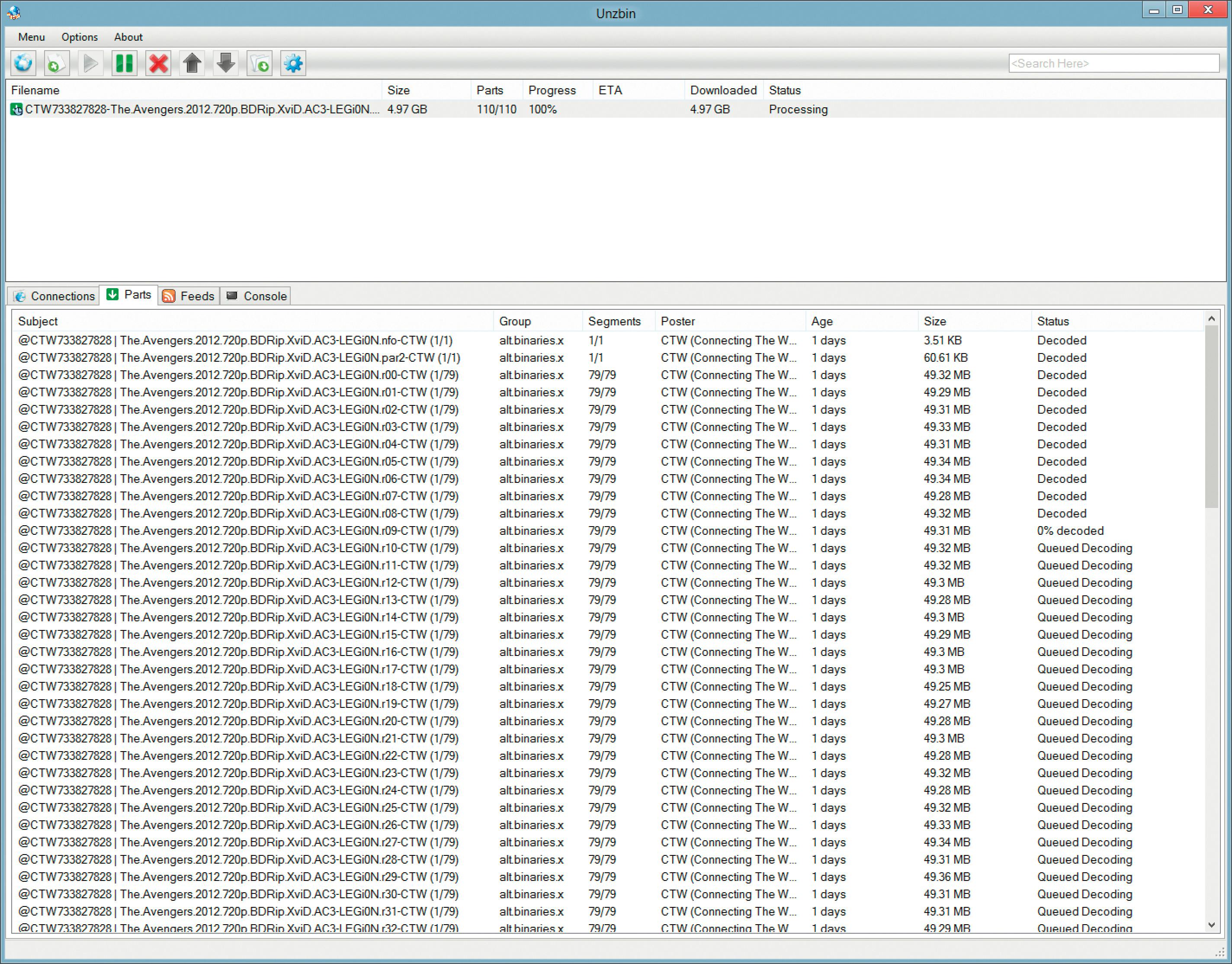
Task: Switch to the Console tab
Action: [256, 296]
